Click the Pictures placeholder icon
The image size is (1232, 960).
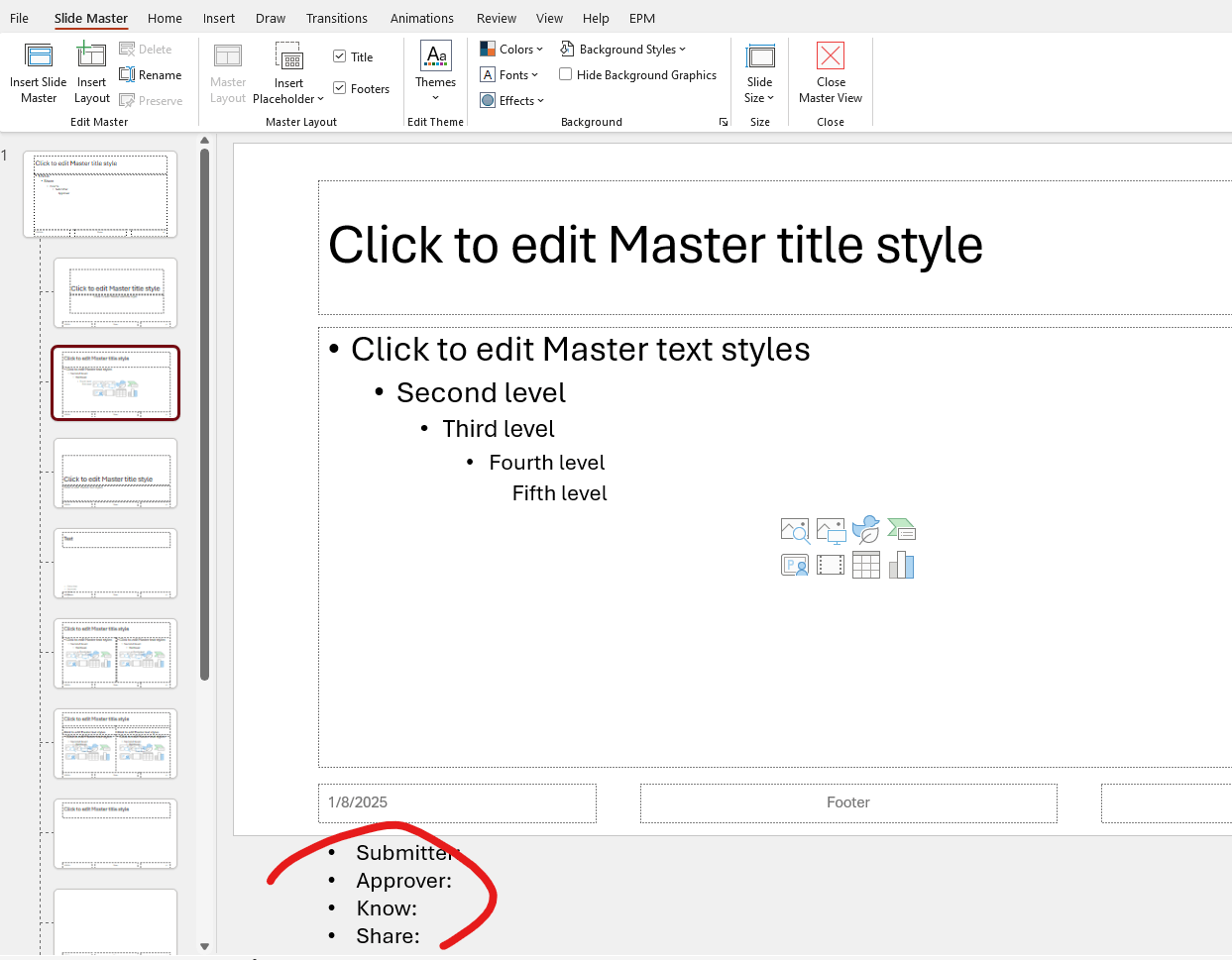click(831, 530)
